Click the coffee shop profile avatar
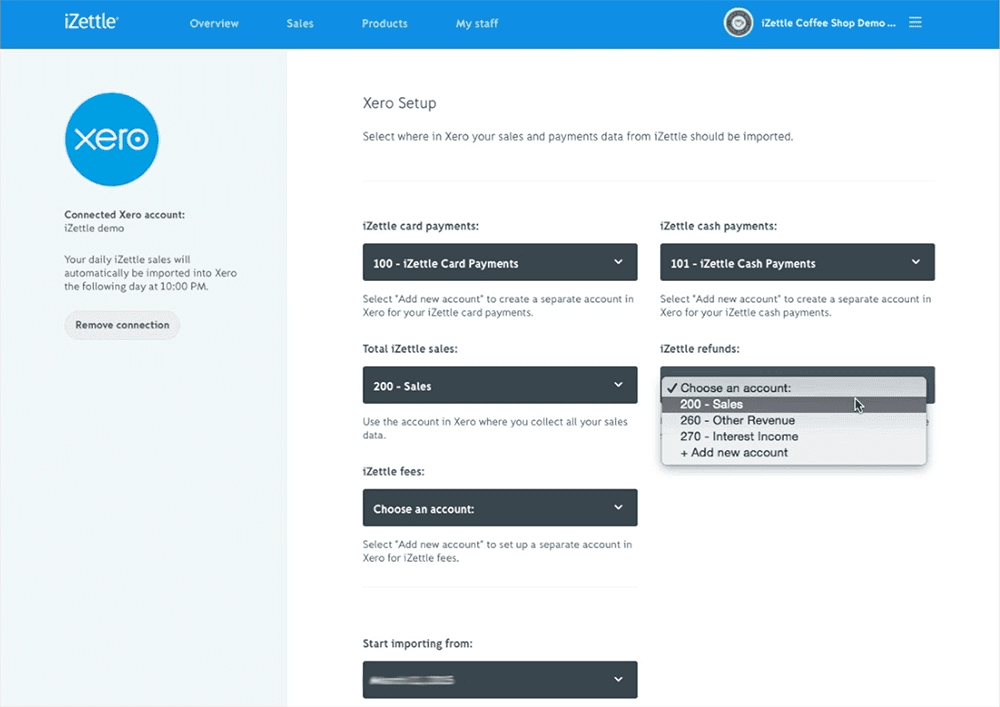This screenshot has width=1000, height=707. (x=738, y=23)
